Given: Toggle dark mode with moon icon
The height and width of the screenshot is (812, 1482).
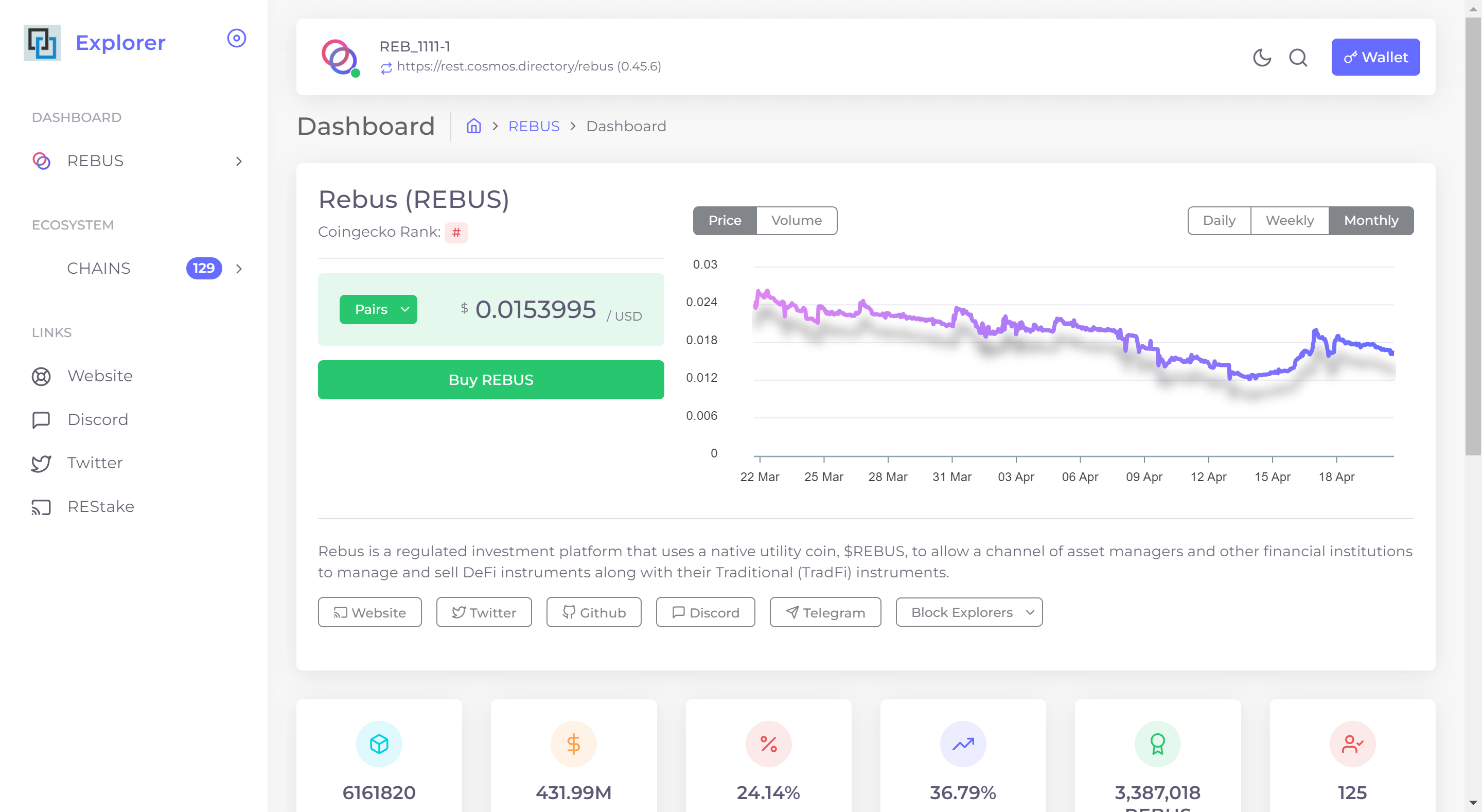Looking at the screenshot, I should coord(1262,58).
